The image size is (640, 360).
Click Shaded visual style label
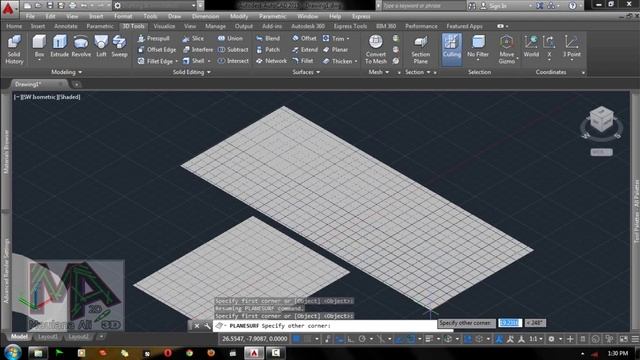(x=69, y=97)
